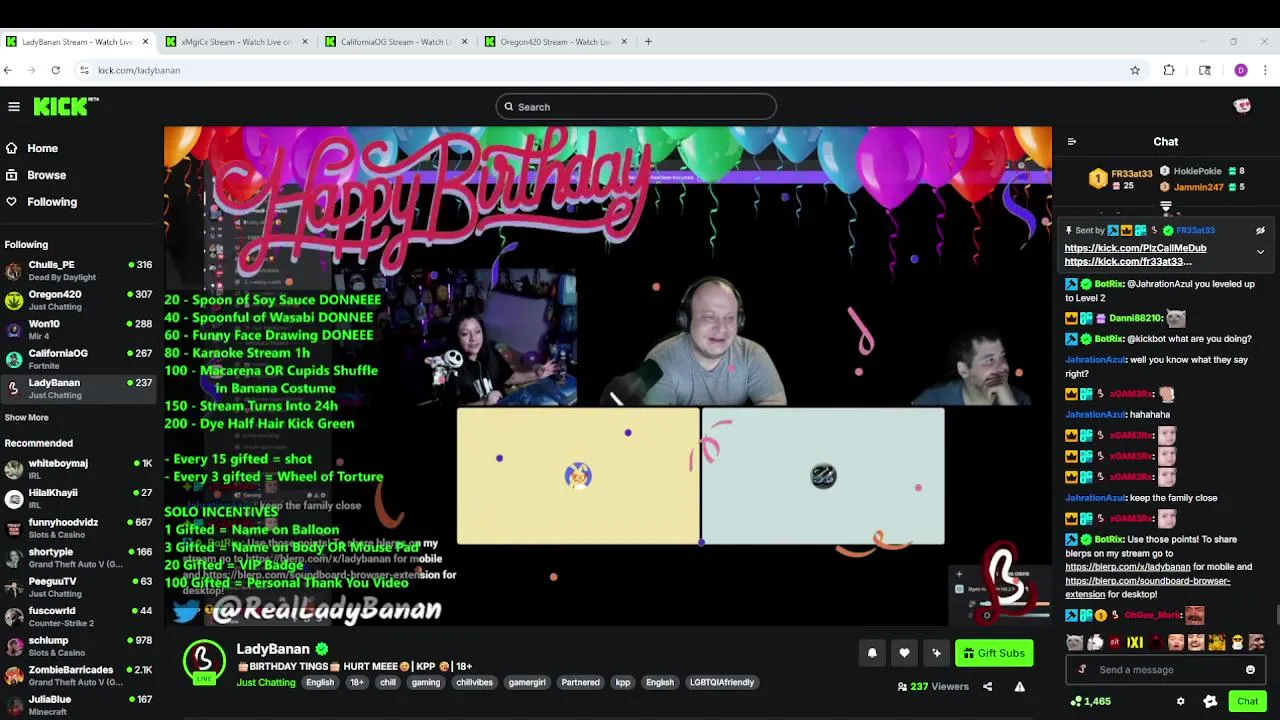Bookmark this page with the star
This screenshot has width=1280, height=720.
point(1135,70)
